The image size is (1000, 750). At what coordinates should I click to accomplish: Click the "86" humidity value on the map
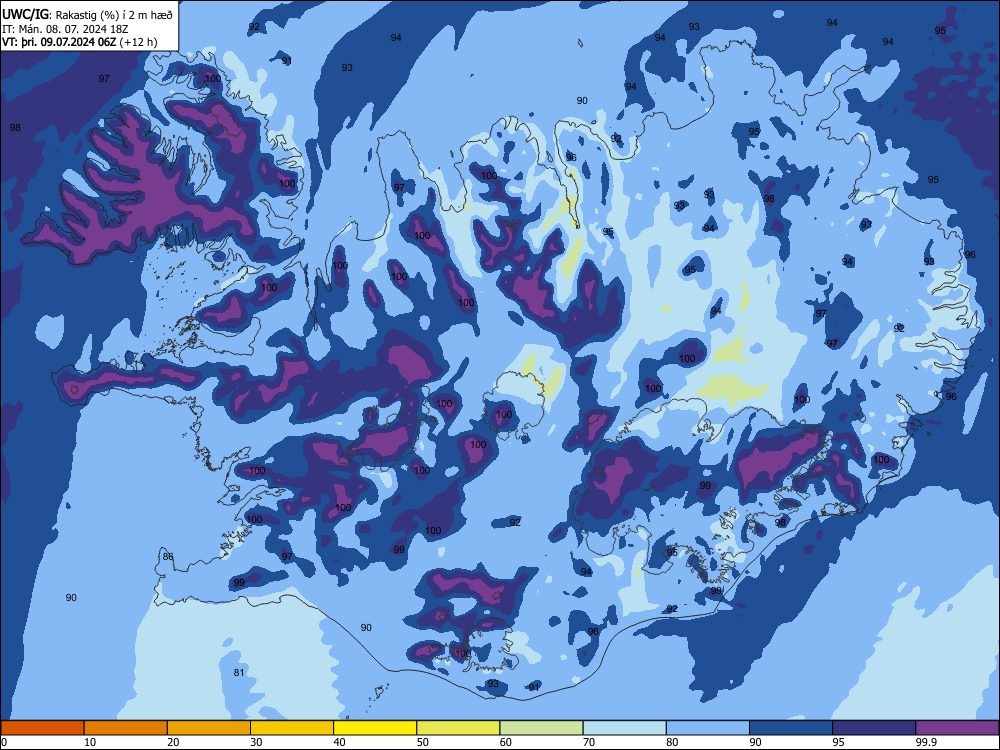pos(168,556)
